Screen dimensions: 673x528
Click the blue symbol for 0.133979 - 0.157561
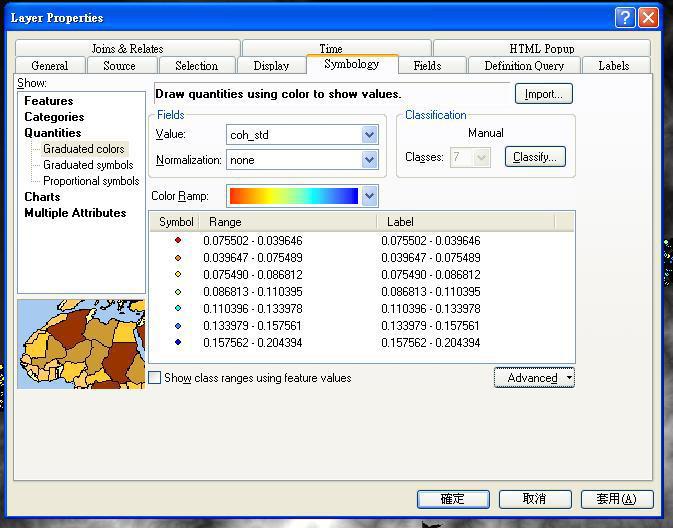click(x=178, y=325)
